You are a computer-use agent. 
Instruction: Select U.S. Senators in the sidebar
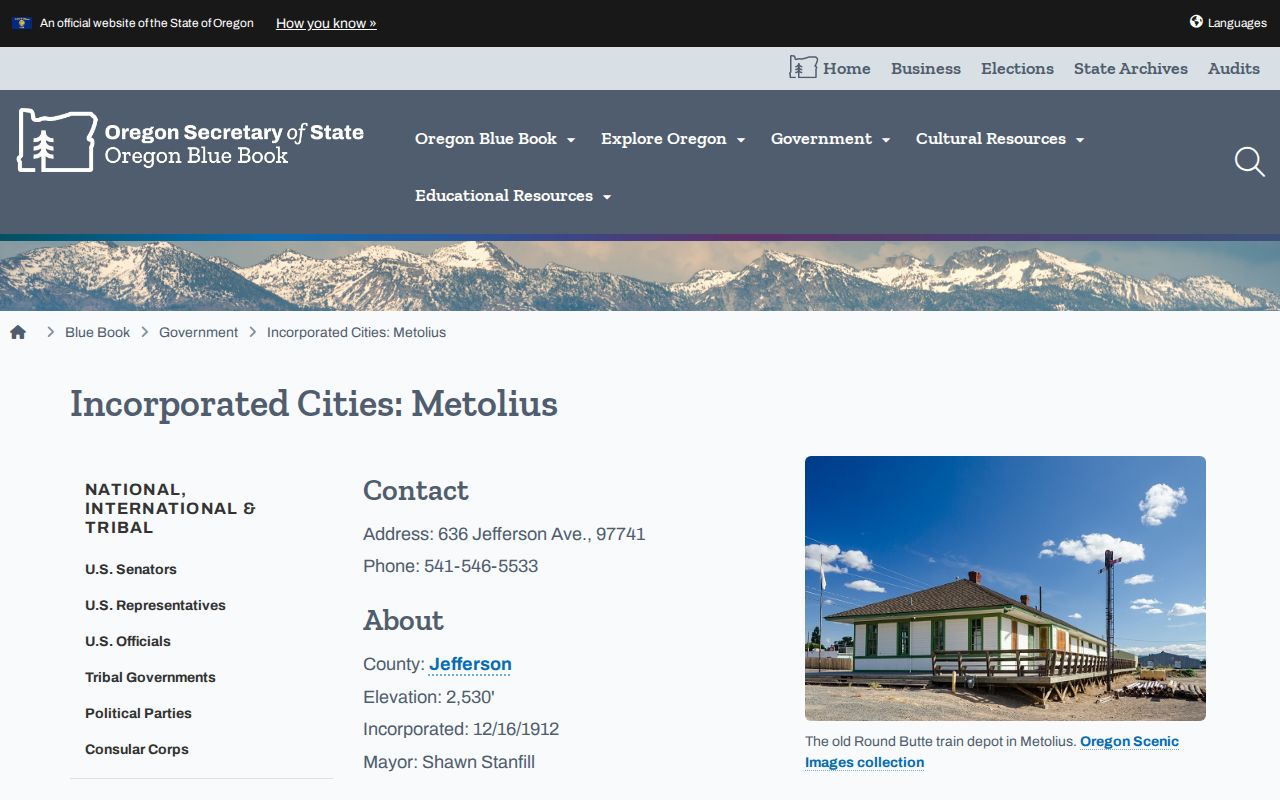click(x=131, y=569)
